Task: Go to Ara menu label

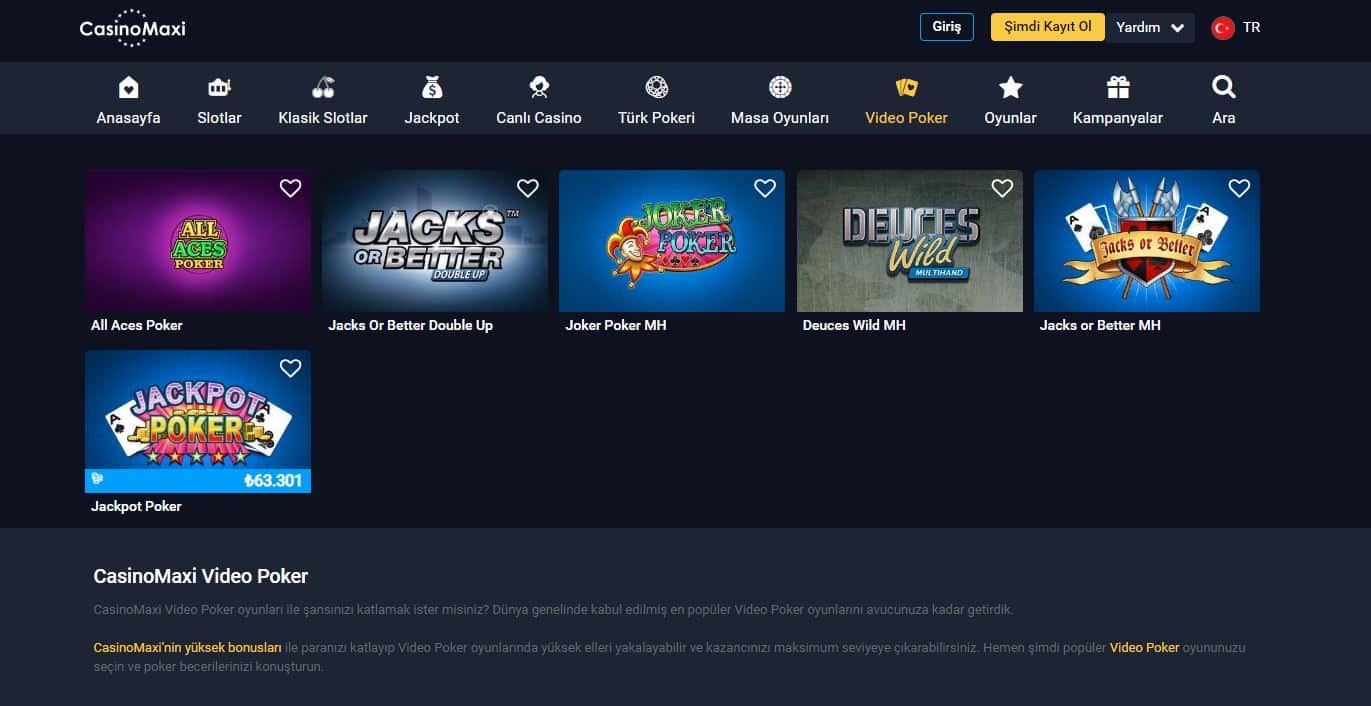Action: tap(1224, 118)
